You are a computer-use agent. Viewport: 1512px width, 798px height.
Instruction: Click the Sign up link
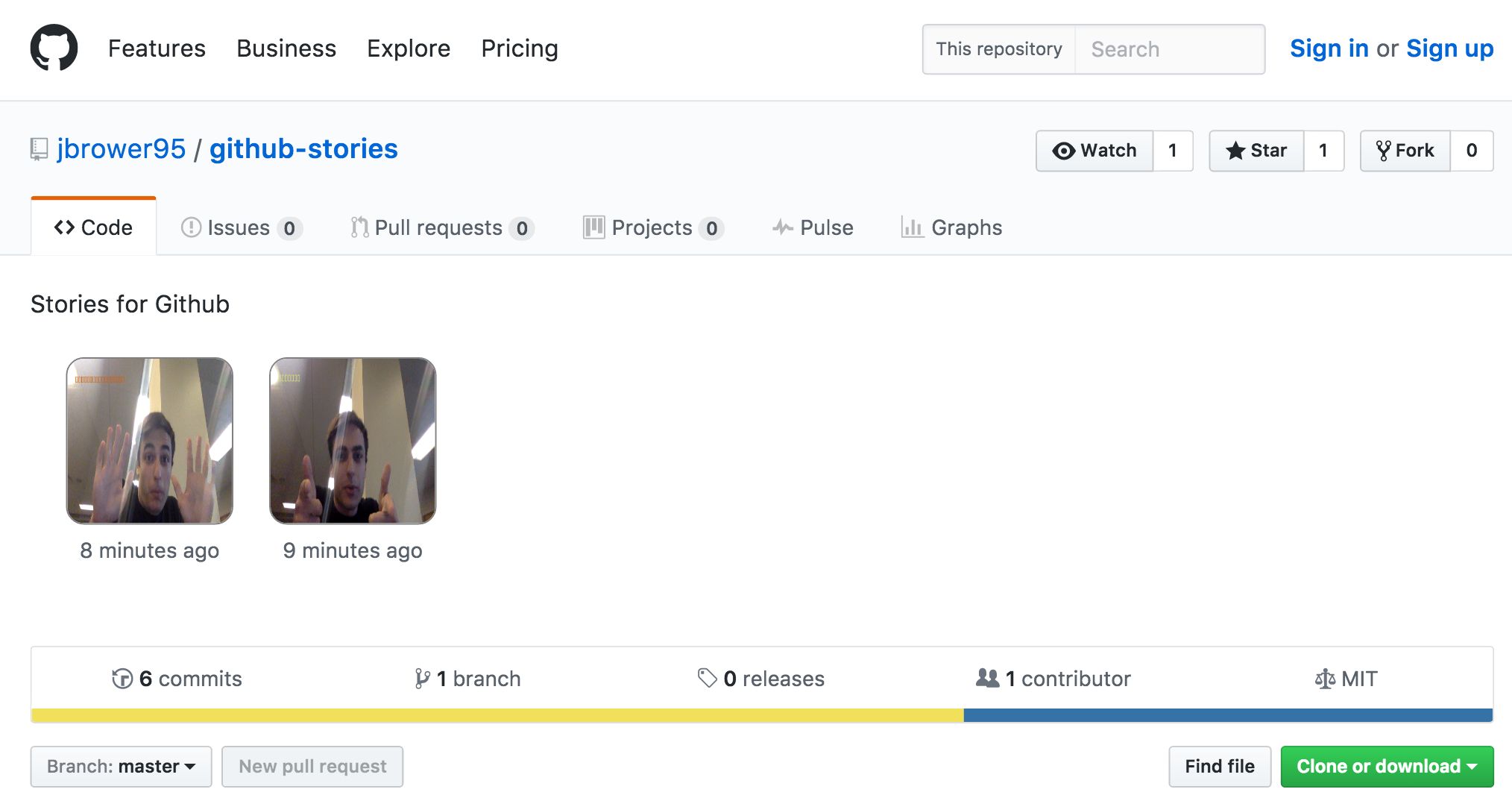click(1449, 48)
